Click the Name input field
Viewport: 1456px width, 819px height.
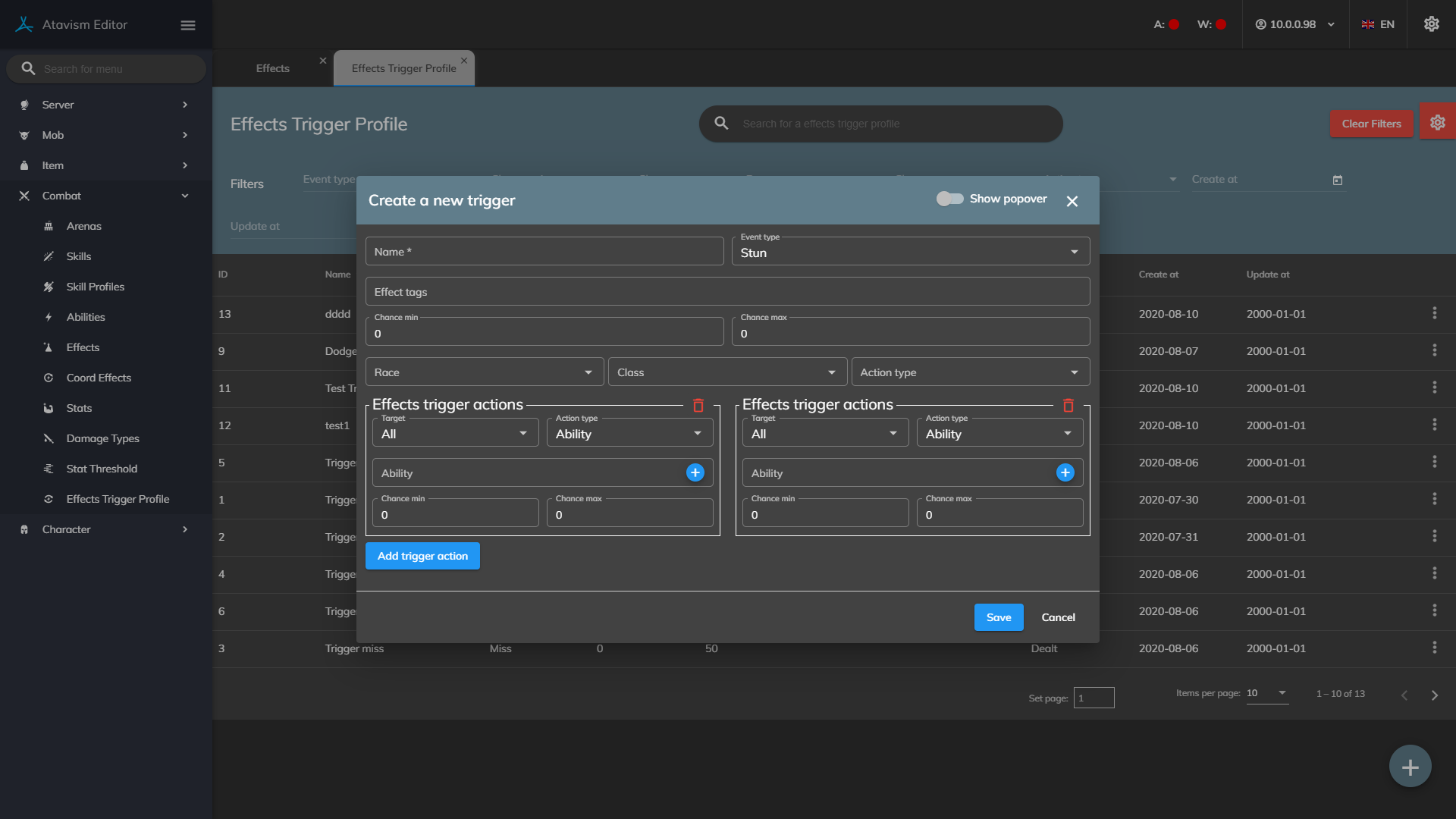(544, 252)
